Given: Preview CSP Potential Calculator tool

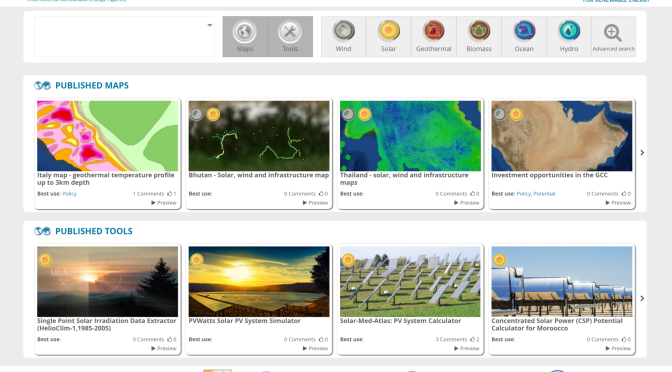Looking at the screenshot, I should 618,348.
